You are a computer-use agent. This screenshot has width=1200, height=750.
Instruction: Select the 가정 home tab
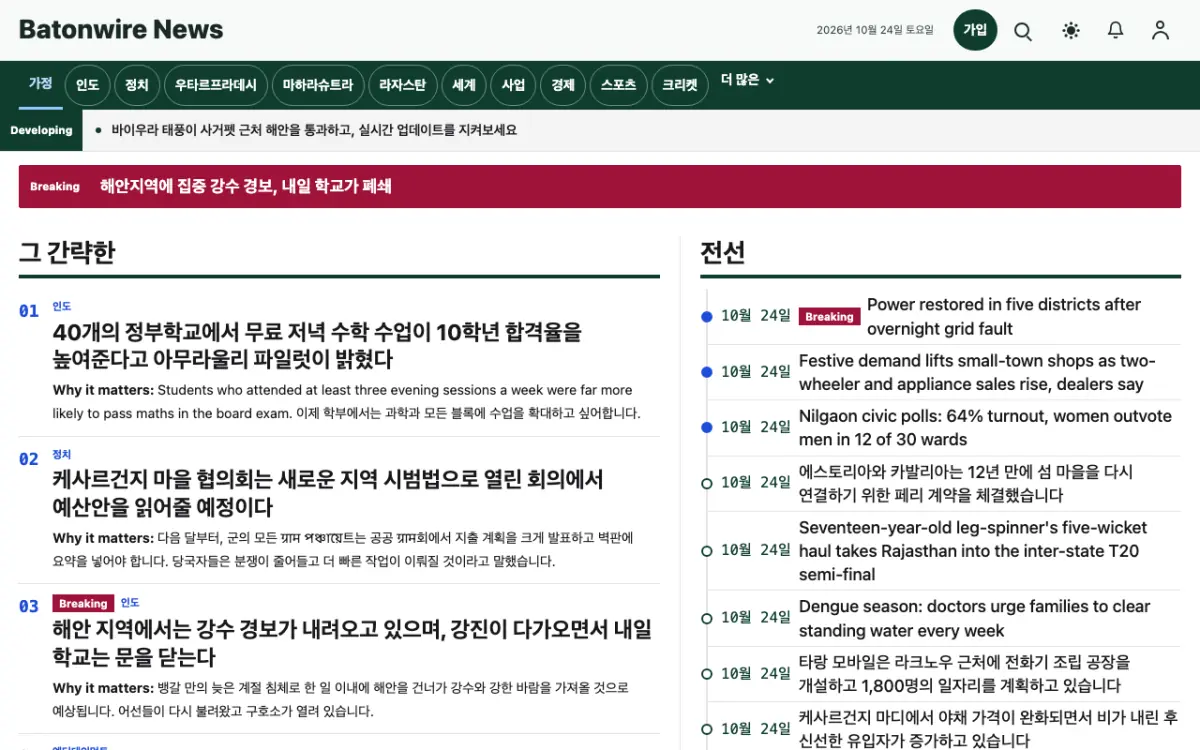tap(41, 83)
